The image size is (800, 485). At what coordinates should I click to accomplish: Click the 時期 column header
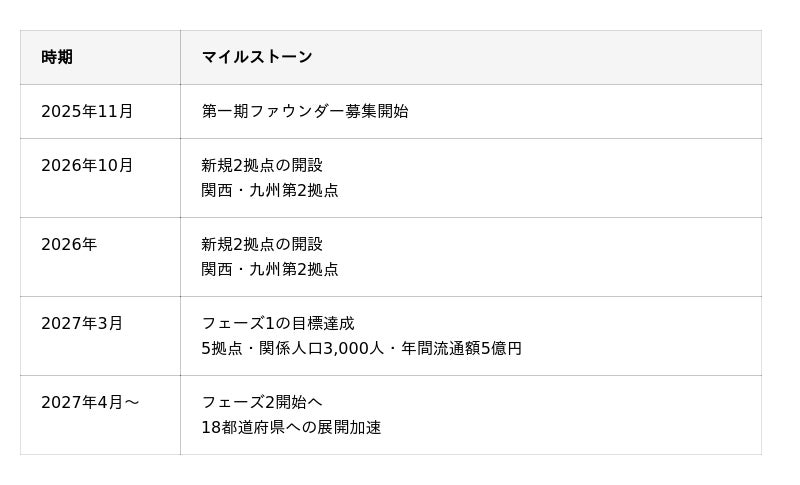click(57, 57)
